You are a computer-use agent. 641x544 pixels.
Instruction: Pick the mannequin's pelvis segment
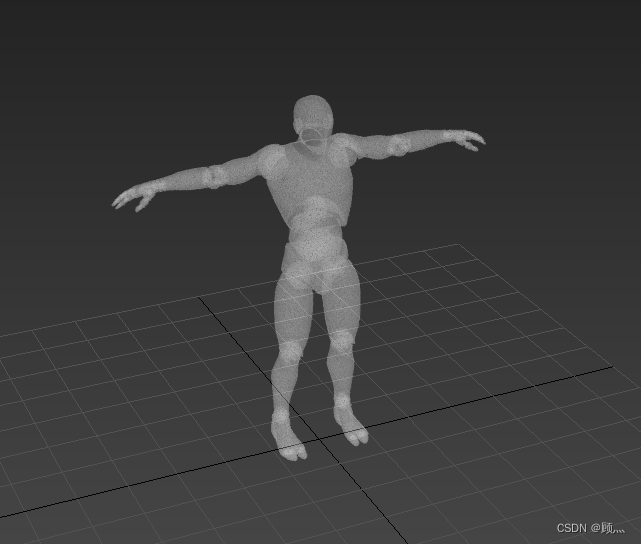tap(315, 267)
